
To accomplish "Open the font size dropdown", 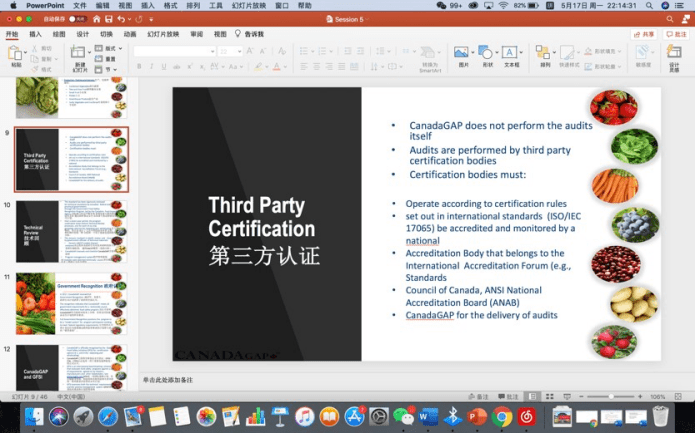I will (x=231, y=51).
